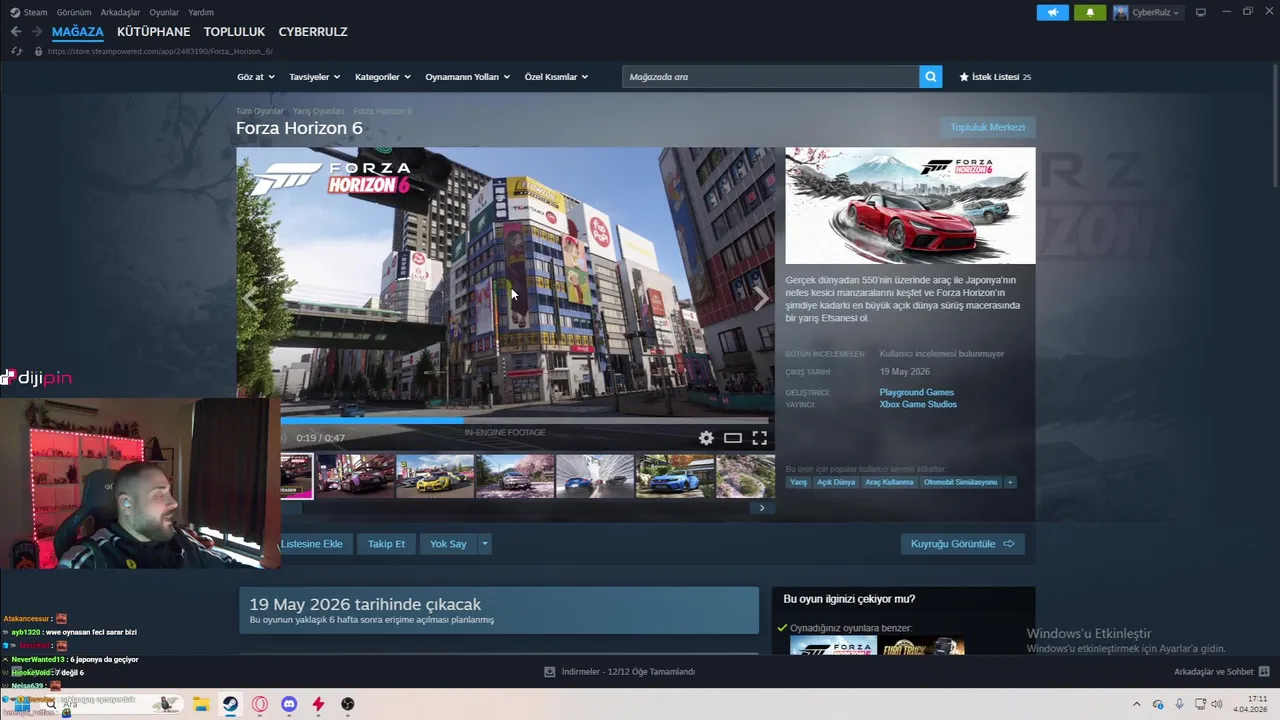Open OBS Studio from the taskbar

click(348, 704)
